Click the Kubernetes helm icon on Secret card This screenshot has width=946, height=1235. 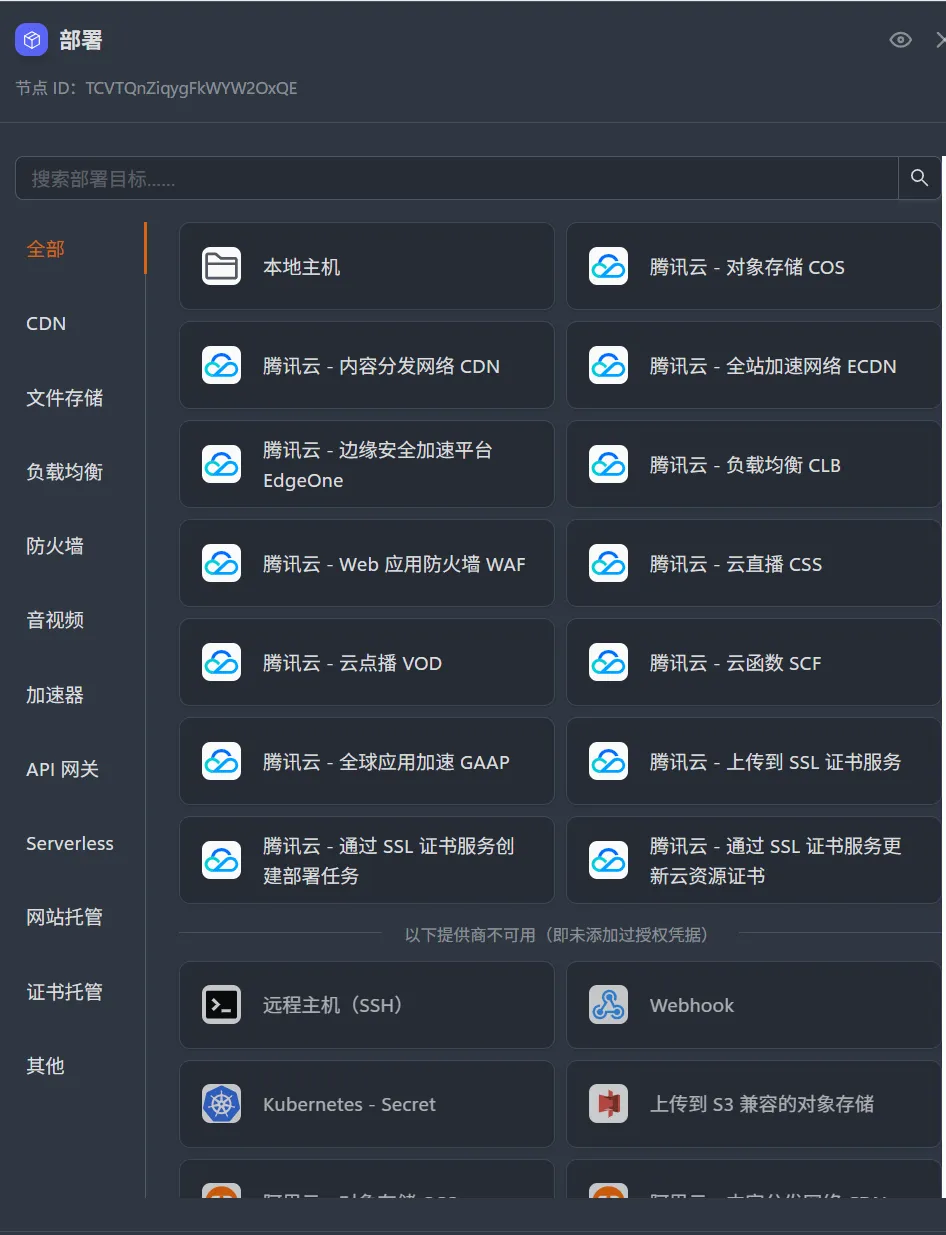click(220, 1104)
